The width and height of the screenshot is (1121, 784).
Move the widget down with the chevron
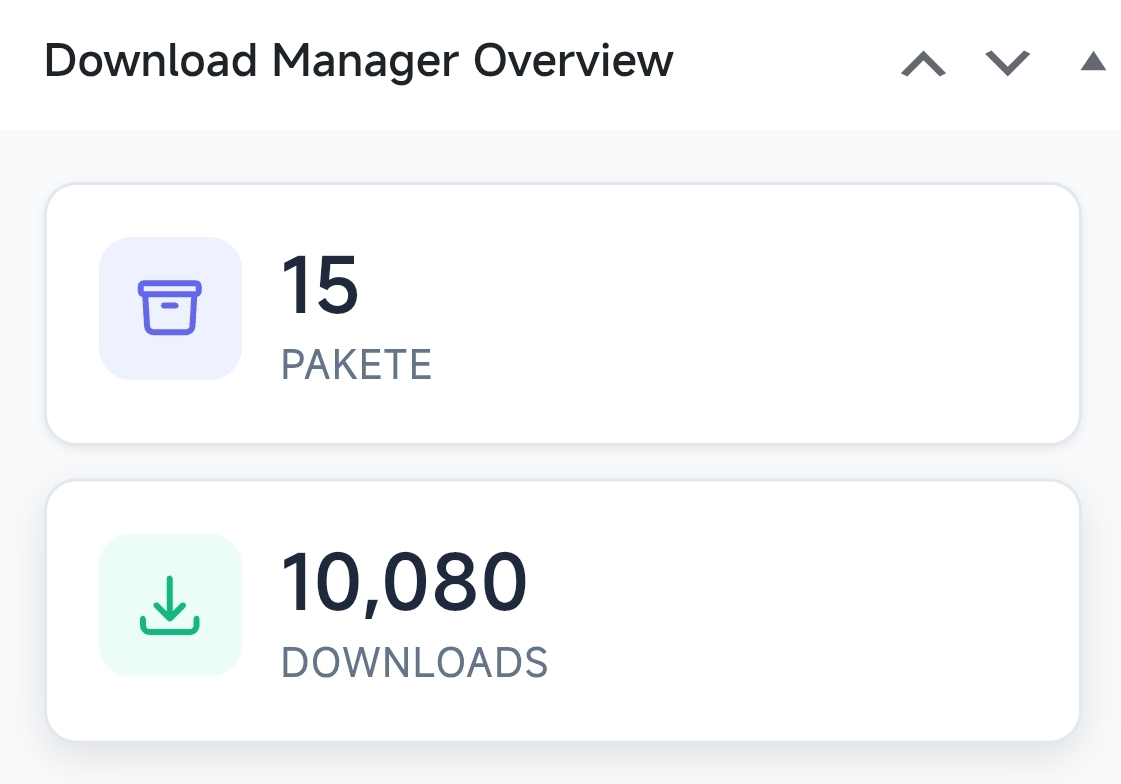click(x=1007, y=63)
